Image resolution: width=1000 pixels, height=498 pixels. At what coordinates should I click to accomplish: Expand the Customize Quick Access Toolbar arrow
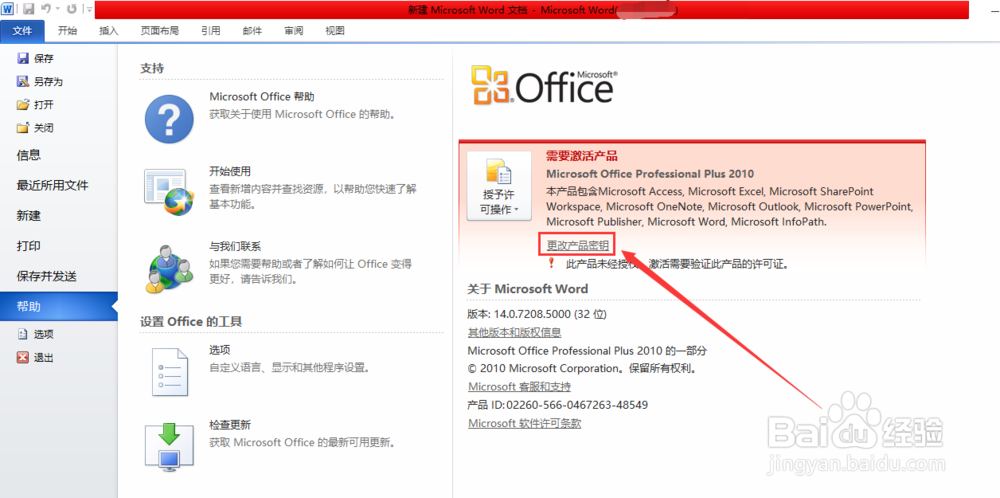point(88,10)
